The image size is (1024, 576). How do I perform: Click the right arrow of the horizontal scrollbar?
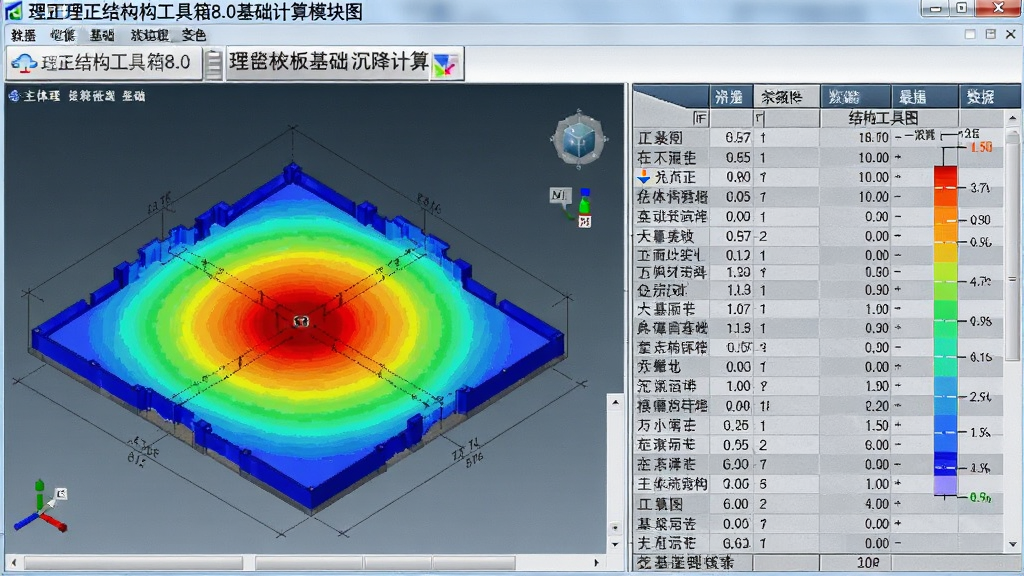[596, 562]
